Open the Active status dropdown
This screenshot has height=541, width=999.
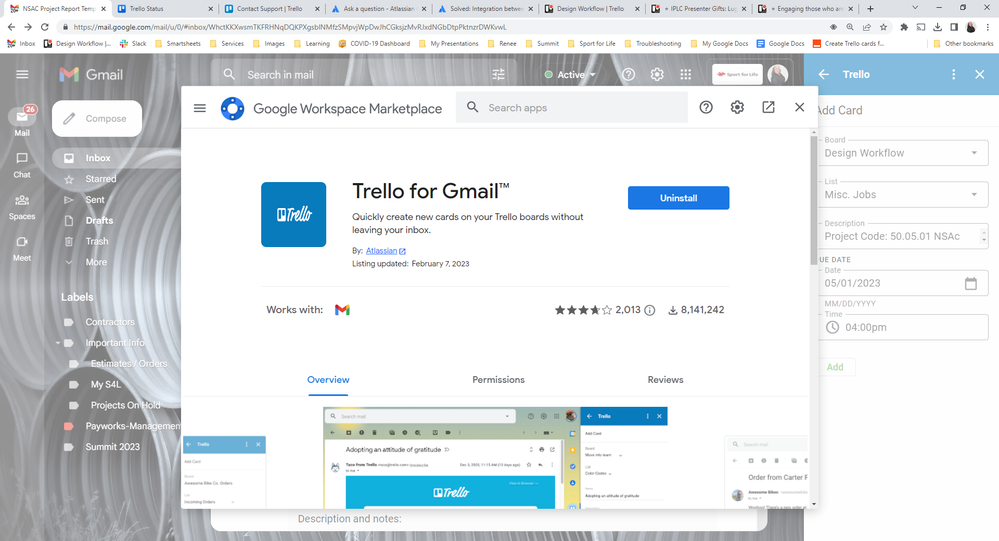coord(570,75)
